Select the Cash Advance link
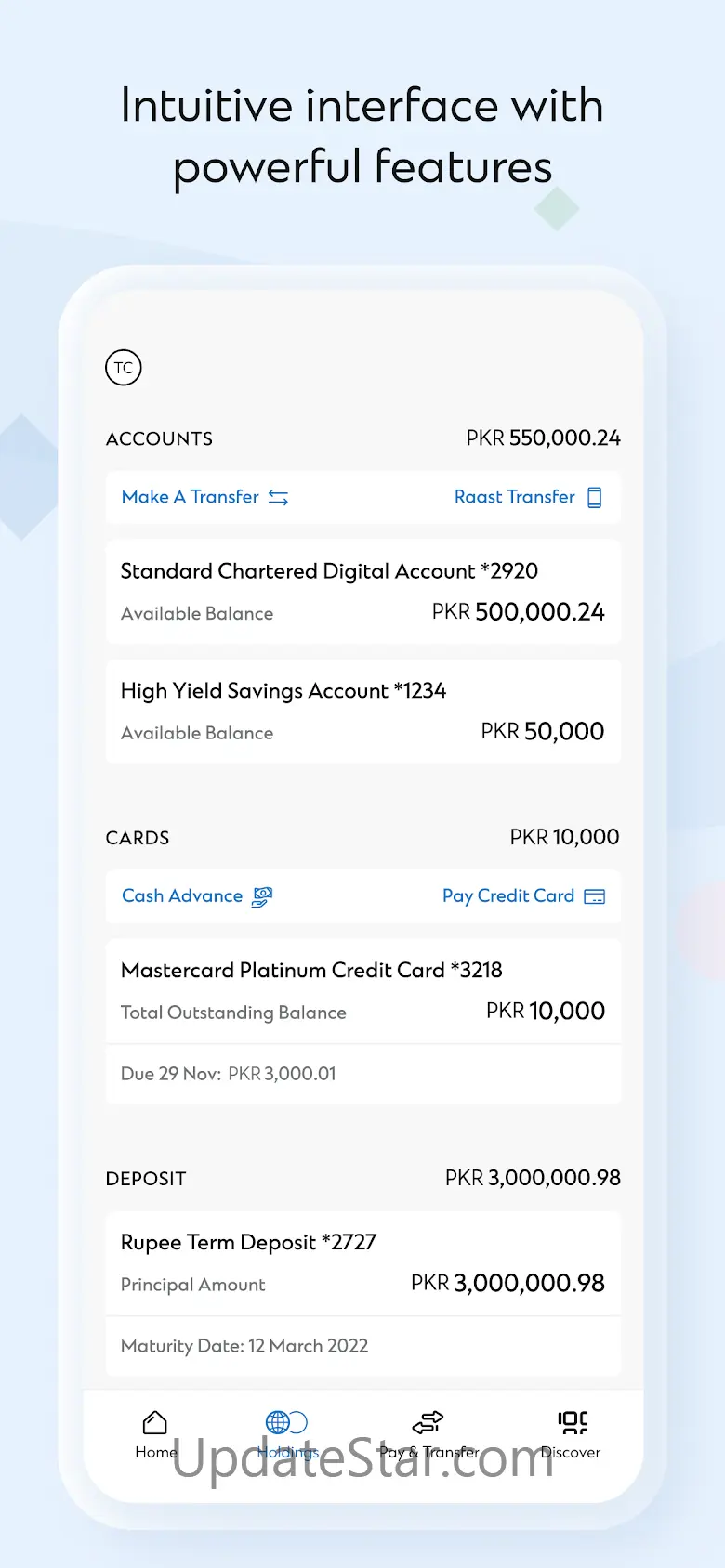Viewport: 725px width, 1568px height. click(x=182, y=896)
